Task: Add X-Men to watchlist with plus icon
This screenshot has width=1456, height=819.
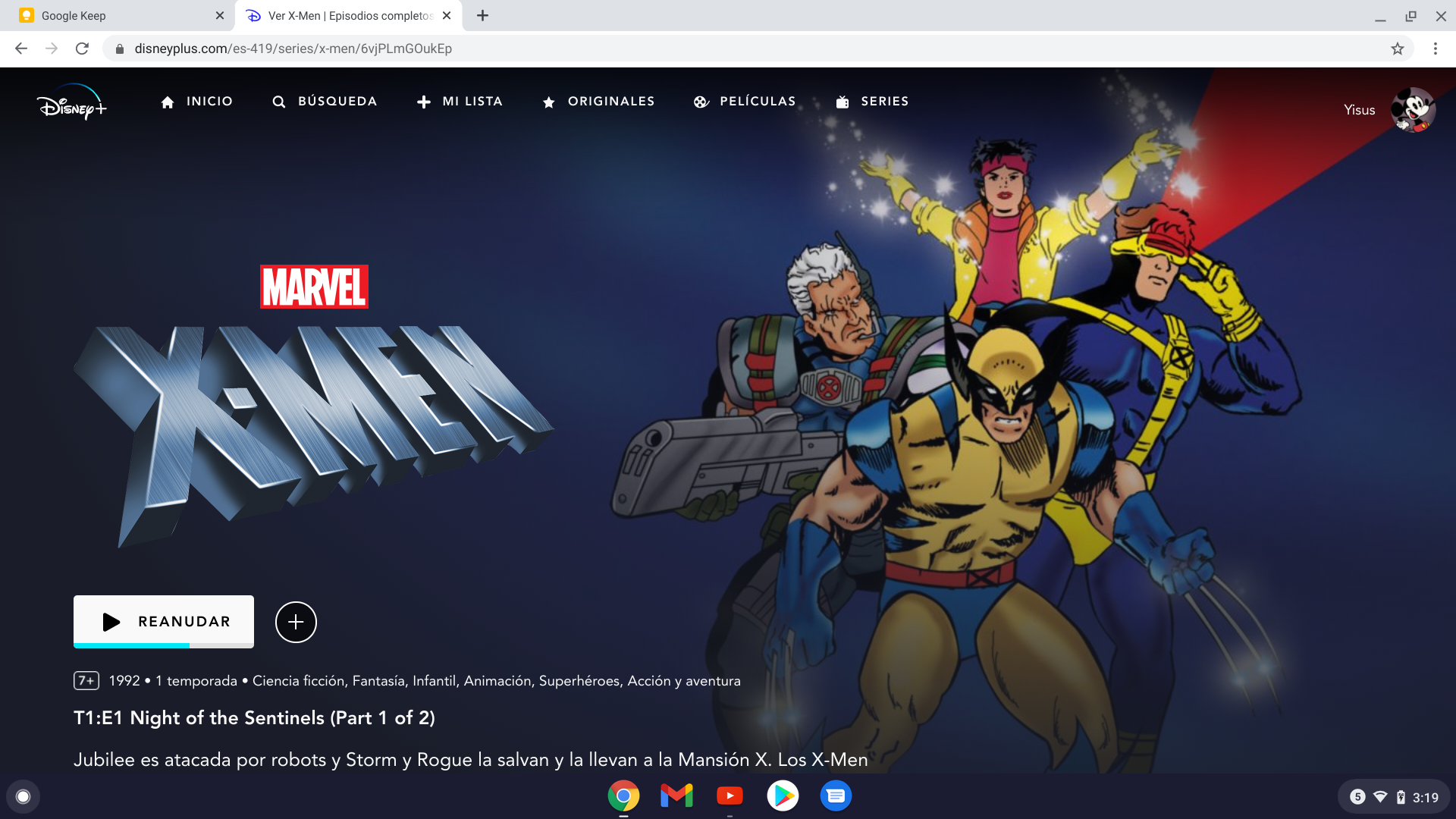Action: [x=296, y=622]
